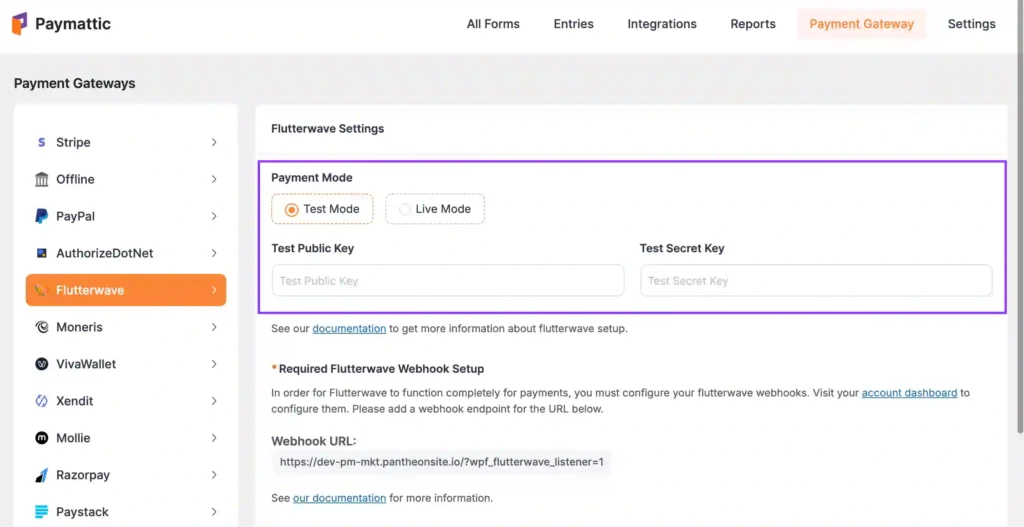This screenshot has height=527, width=1024.
Task: Click the Paymattic brand name
Action: click(73, 24)
